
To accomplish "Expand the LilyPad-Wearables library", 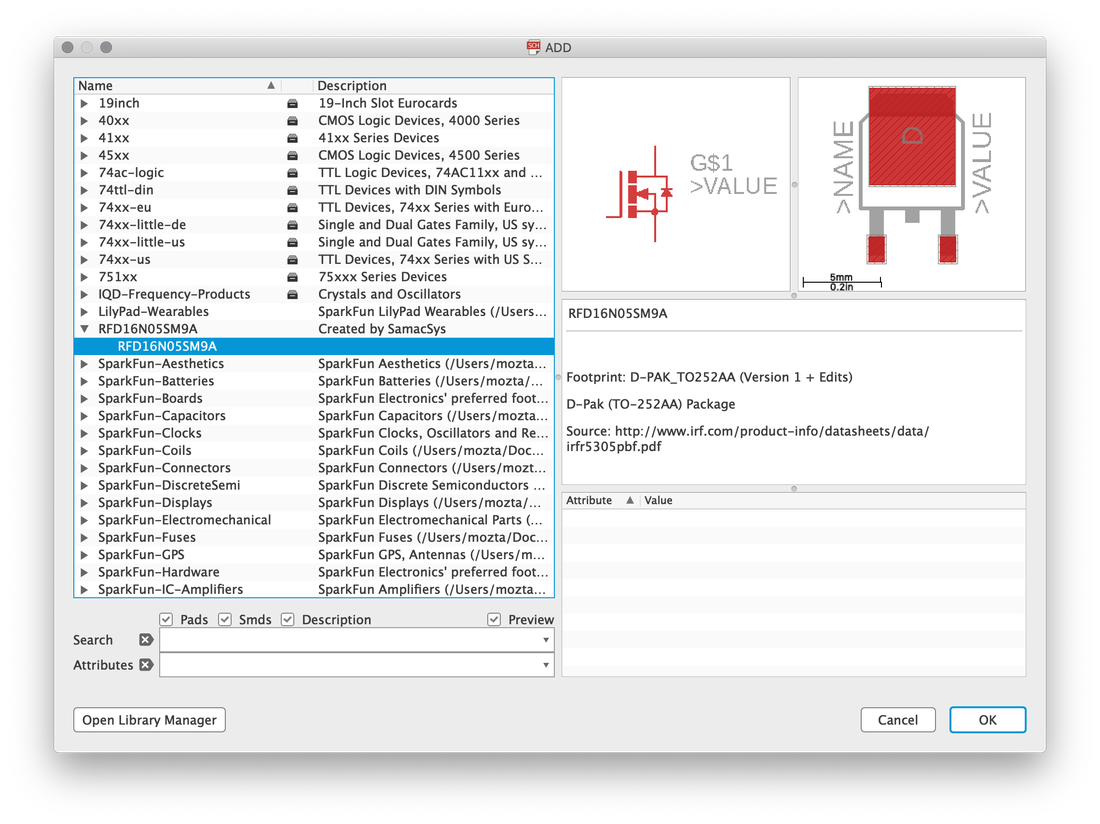I will tap(84, 311).
